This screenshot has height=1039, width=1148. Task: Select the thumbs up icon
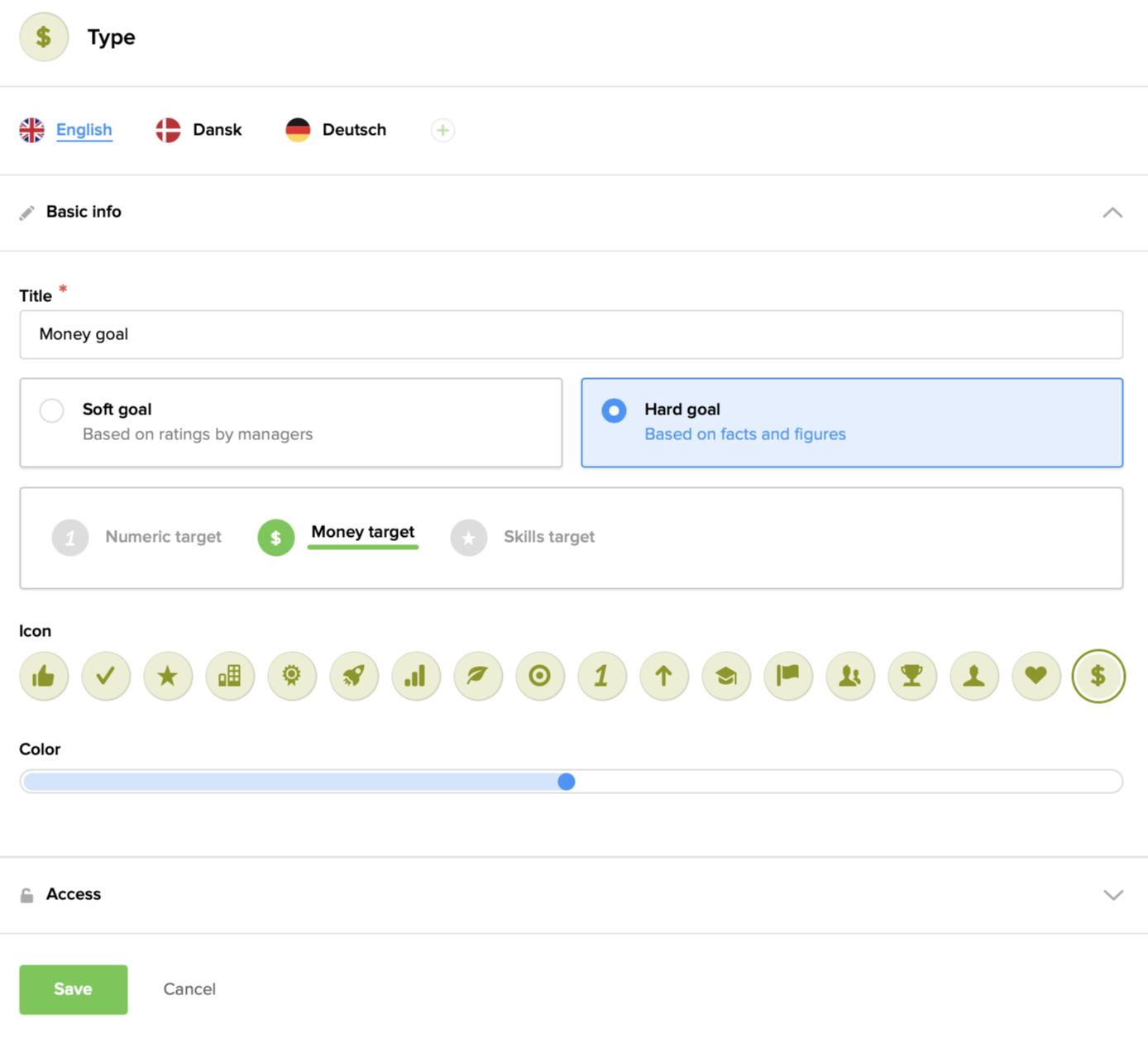(x=44, y=676)
